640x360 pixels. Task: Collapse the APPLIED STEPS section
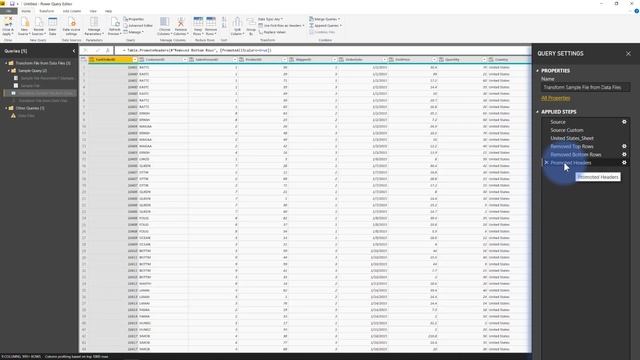tap(538, 111)
